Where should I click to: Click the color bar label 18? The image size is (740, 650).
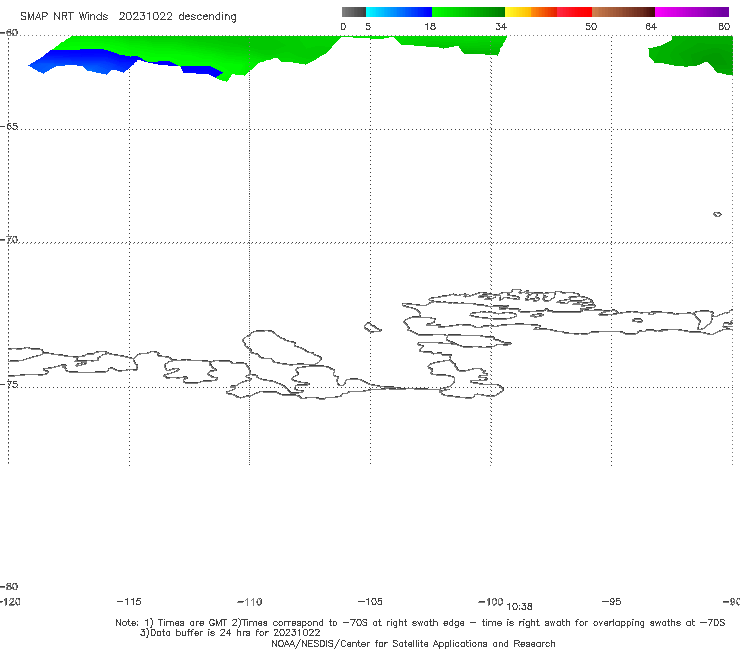[430, 27]
